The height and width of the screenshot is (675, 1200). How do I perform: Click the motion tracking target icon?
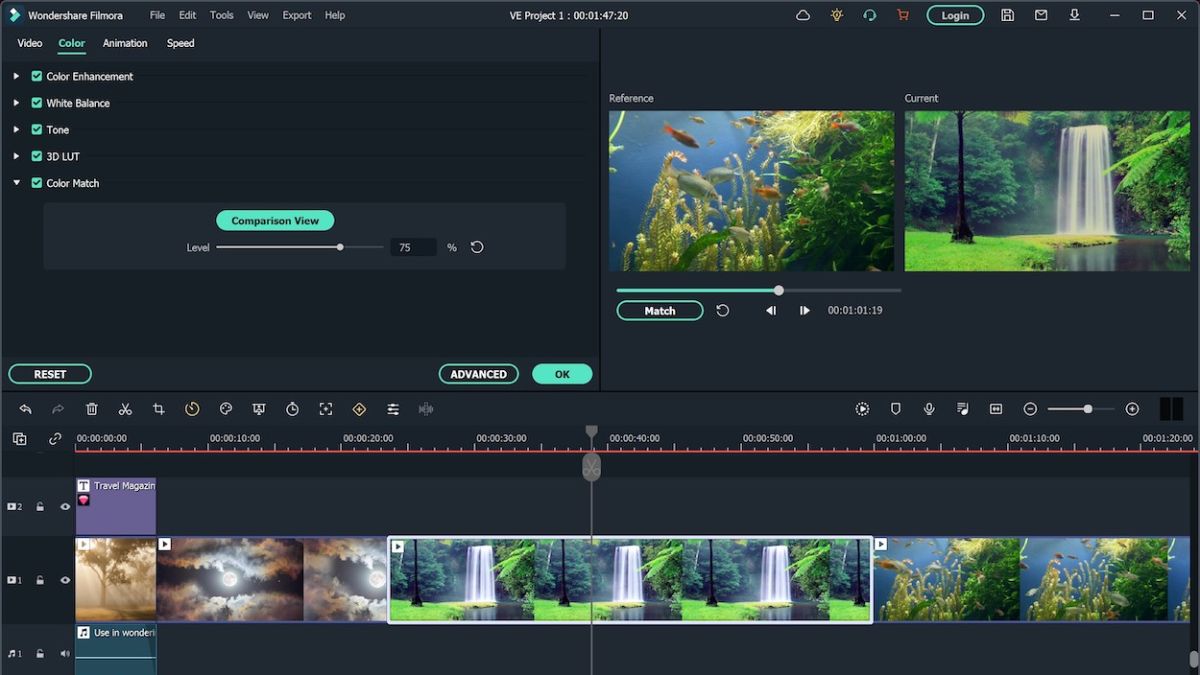click(x=326, y=409)
